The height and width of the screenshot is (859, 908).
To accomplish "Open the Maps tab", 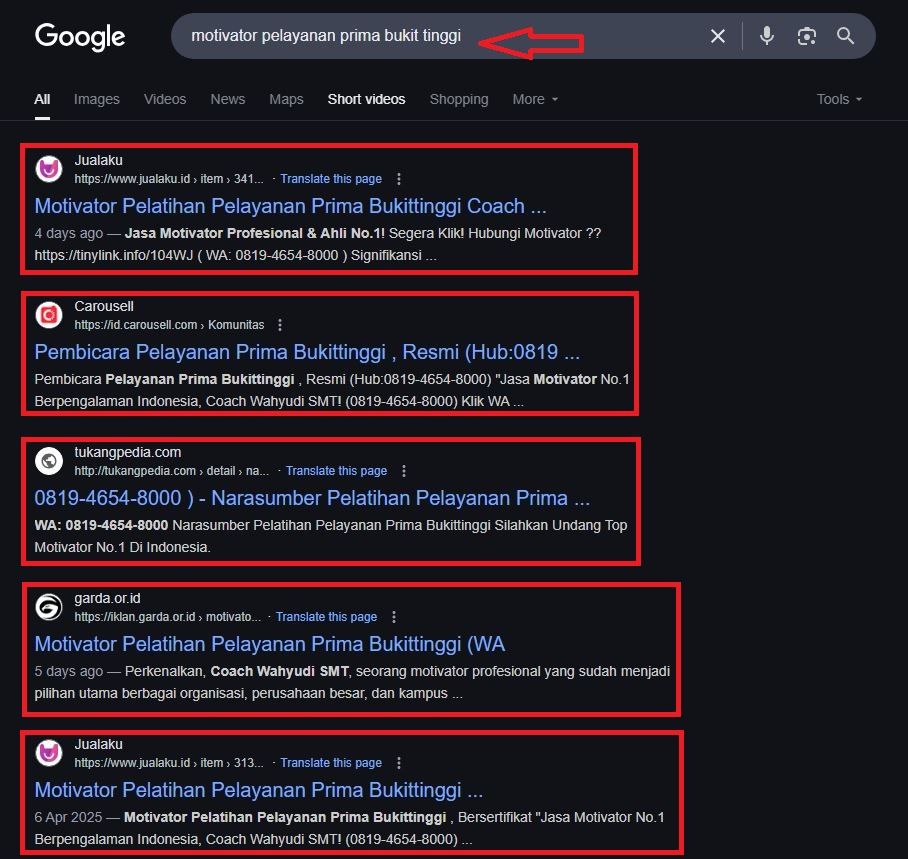I will point(286,99).
